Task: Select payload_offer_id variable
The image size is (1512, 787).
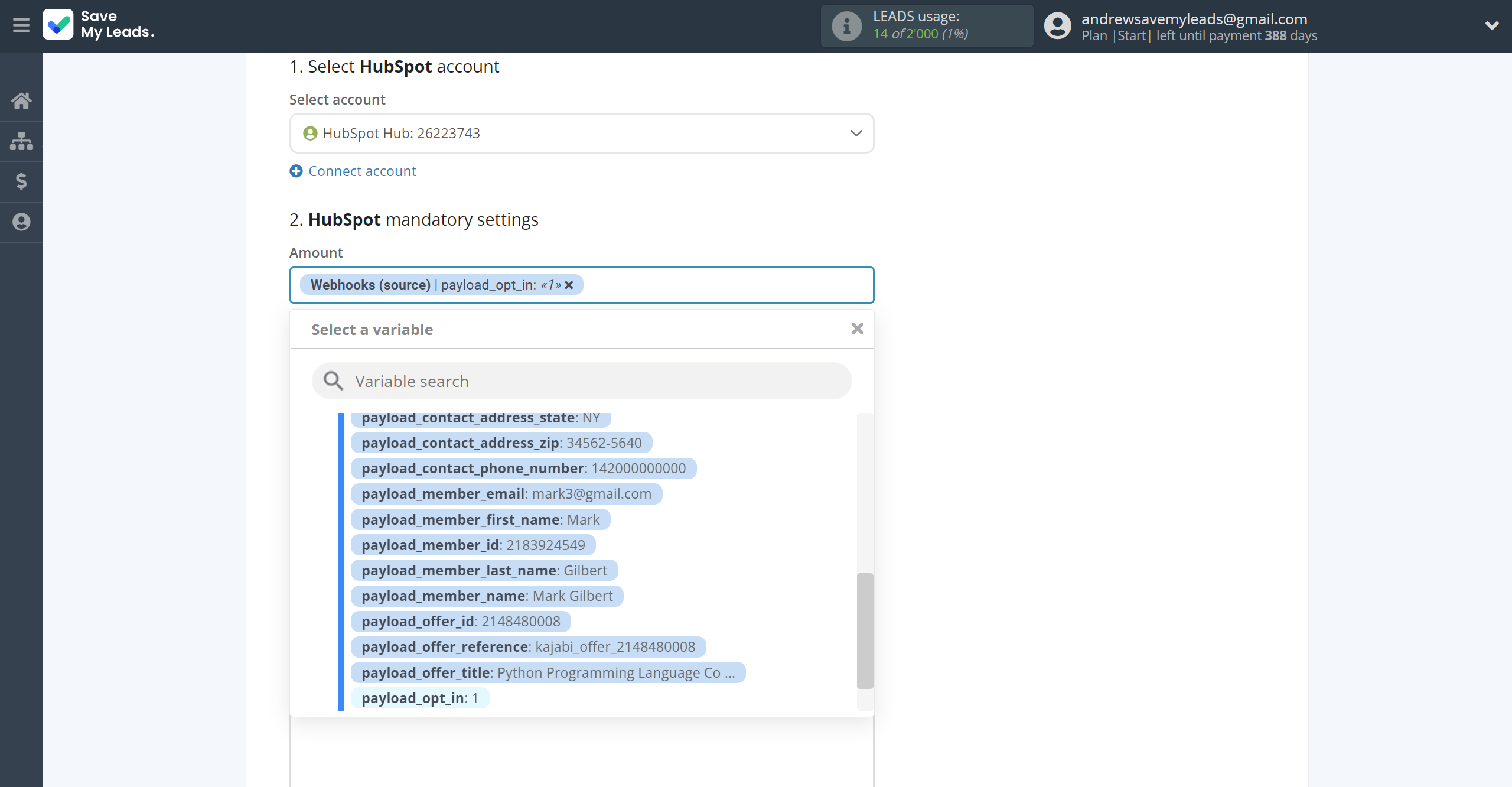Action: [x=461, y=622]
